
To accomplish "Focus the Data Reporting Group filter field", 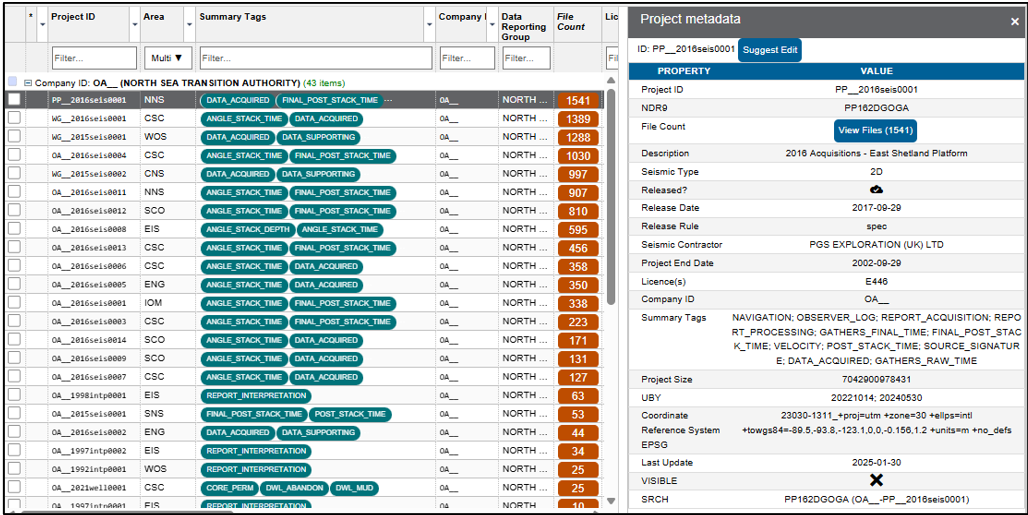I will tap(526, 58).
